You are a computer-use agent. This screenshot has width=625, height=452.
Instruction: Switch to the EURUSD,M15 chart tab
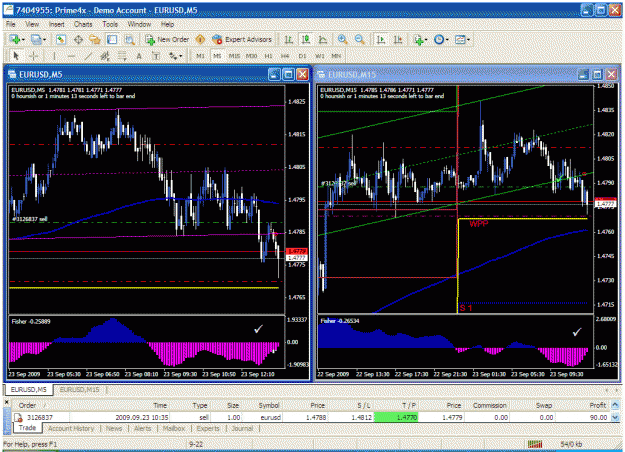(x=79, y=389)
